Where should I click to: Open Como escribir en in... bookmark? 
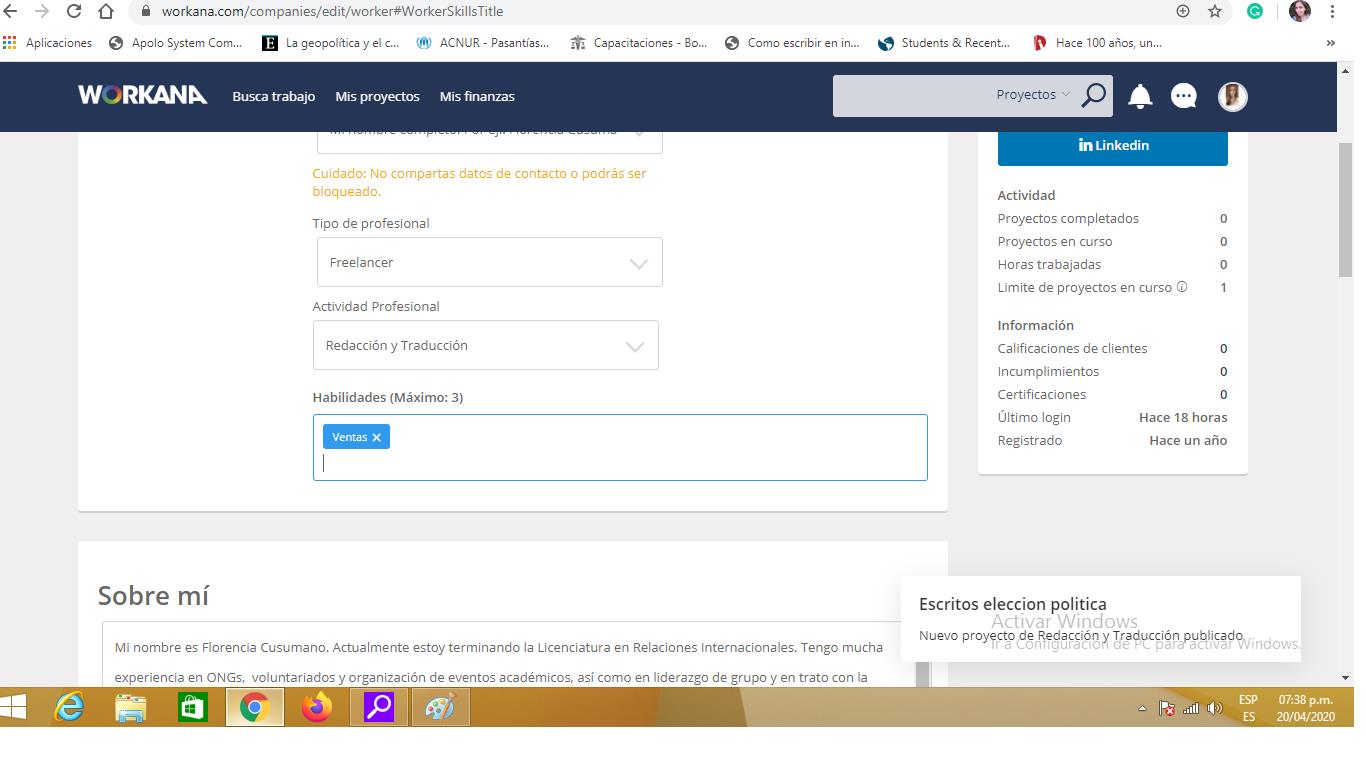[792, 43]
